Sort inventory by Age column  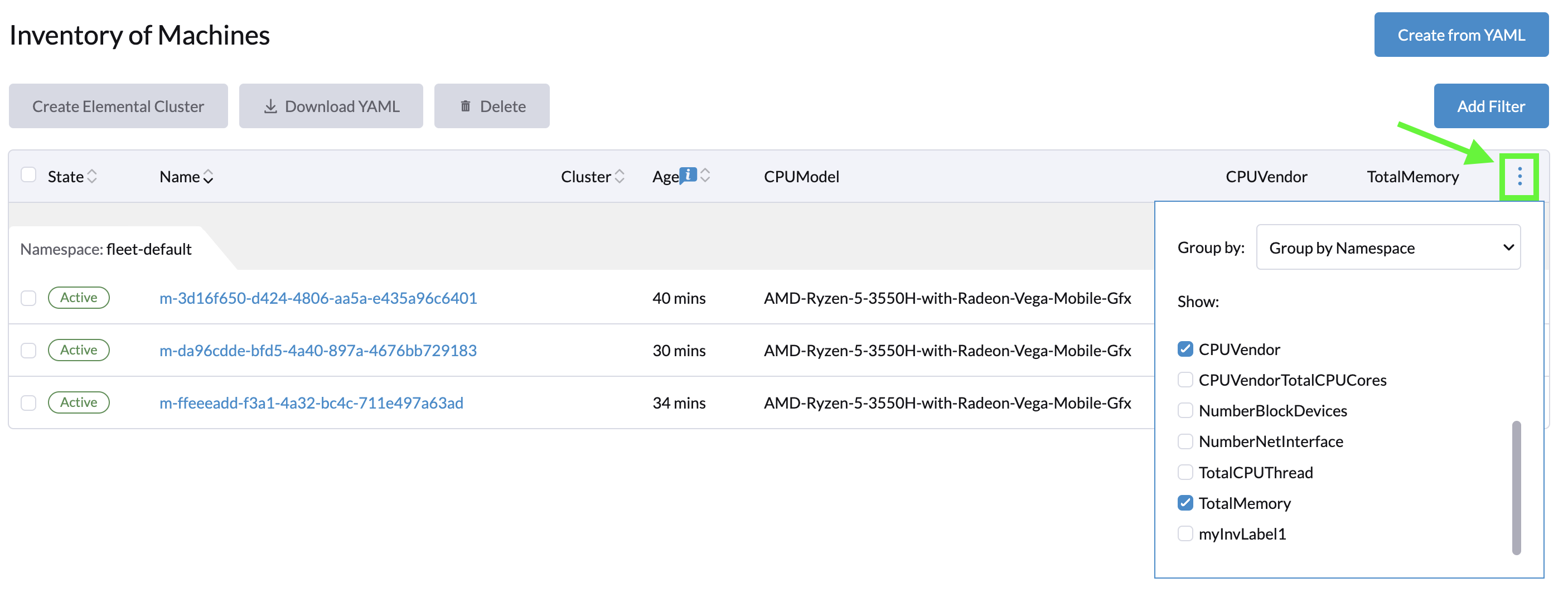(705, 176)
